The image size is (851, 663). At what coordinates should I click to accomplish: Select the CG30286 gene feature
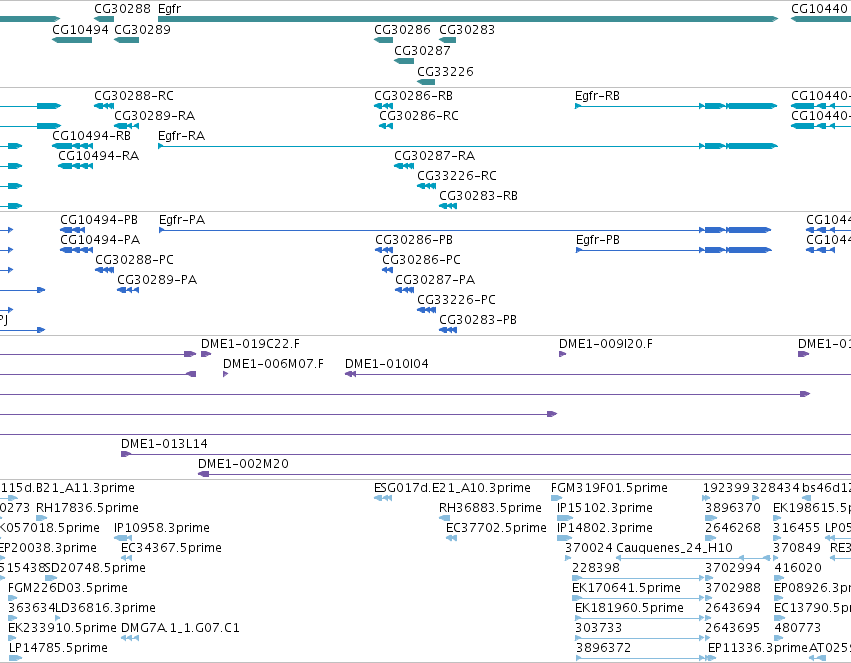point(384,40)
